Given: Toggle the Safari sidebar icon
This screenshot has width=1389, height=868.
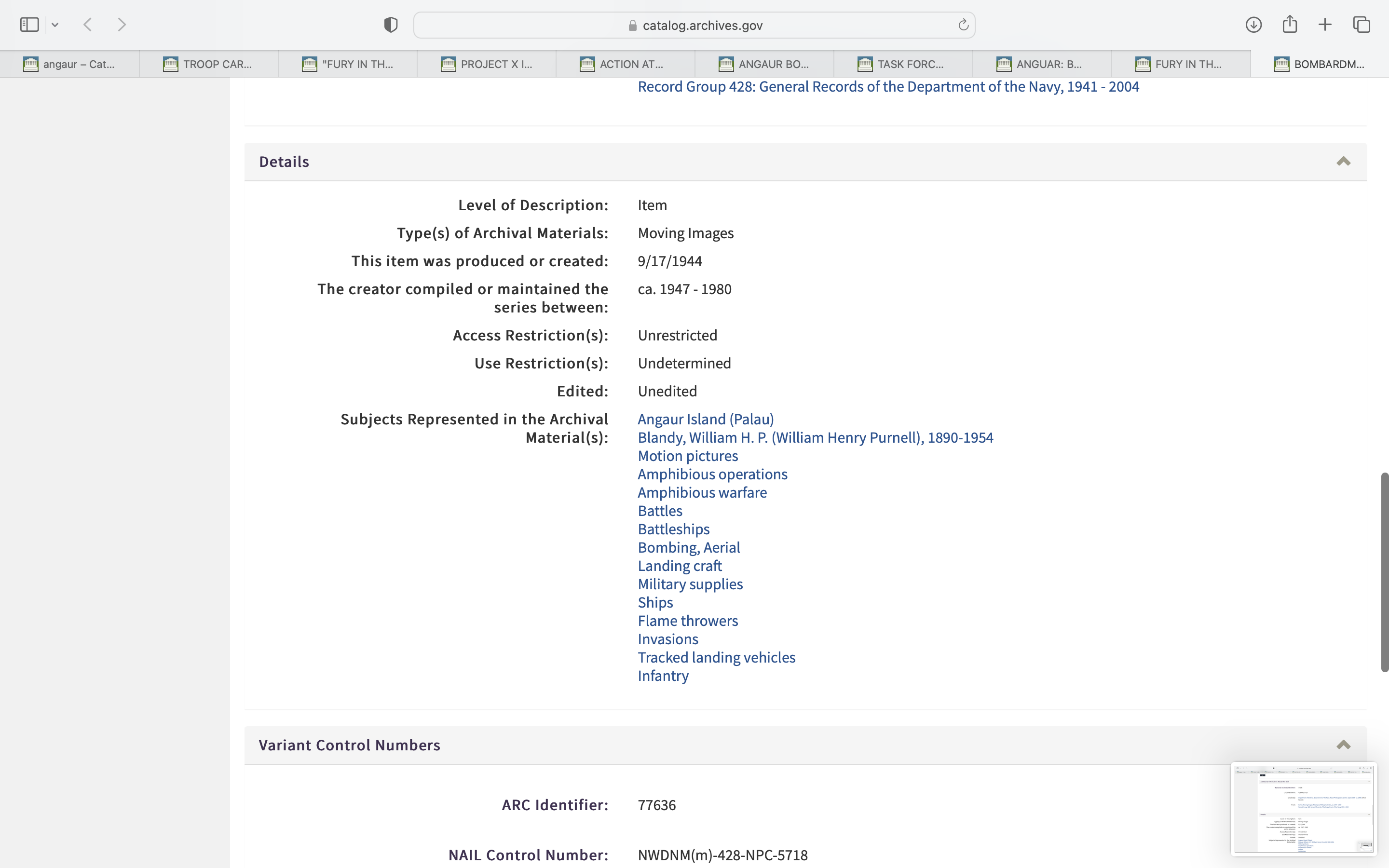Looking at the screenshot, I should tap(29, 25).
